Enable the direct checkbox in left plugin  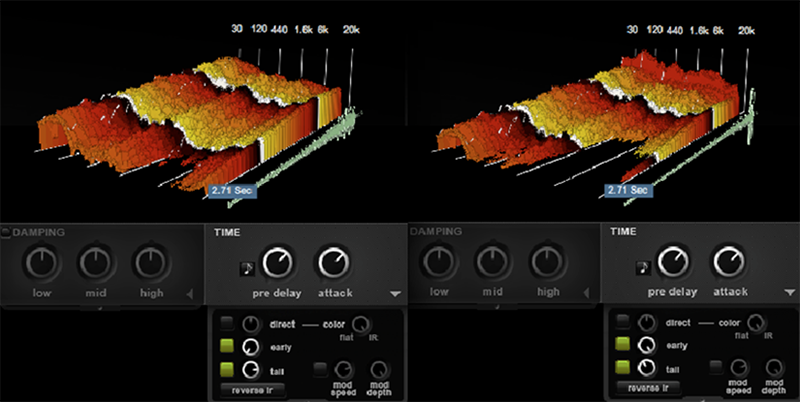coord(227,323)
